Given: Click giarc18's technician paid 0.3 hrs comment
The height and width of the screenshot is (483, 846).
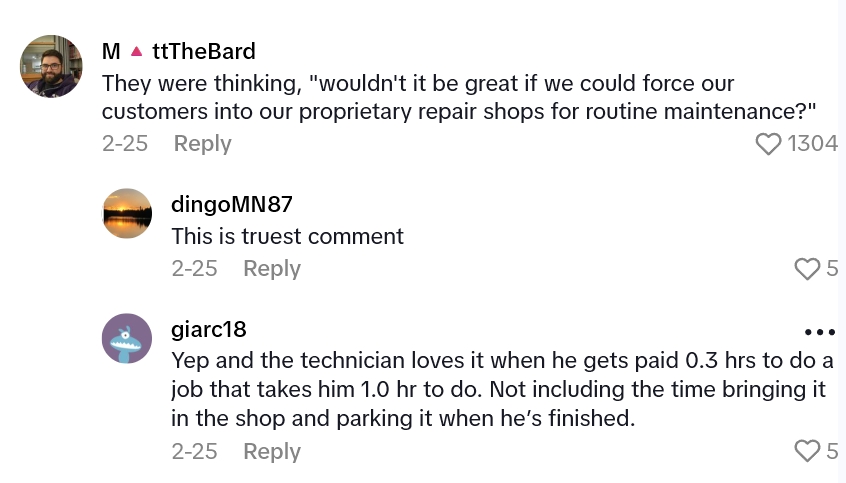Looking at the screenshot, I should click(x=502, y=389).
